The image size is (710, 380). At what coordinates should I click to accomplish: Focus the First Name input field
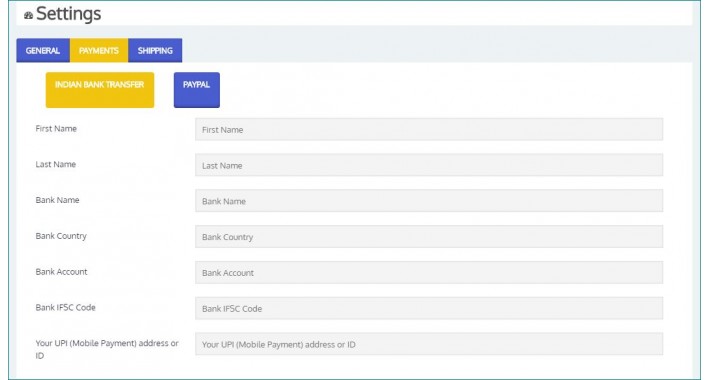[x=429, y=130]
